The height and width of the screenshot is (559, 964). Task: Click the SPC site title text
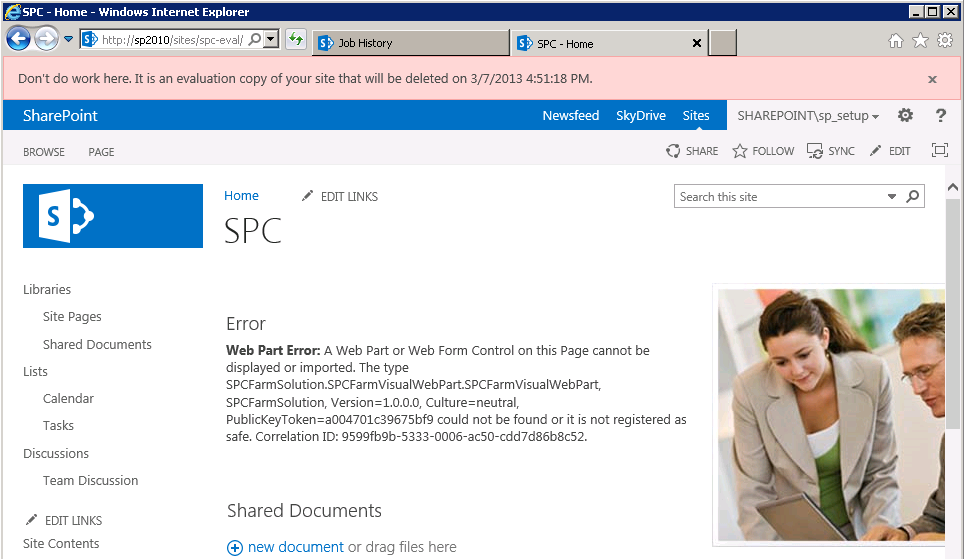coord(253,231)
